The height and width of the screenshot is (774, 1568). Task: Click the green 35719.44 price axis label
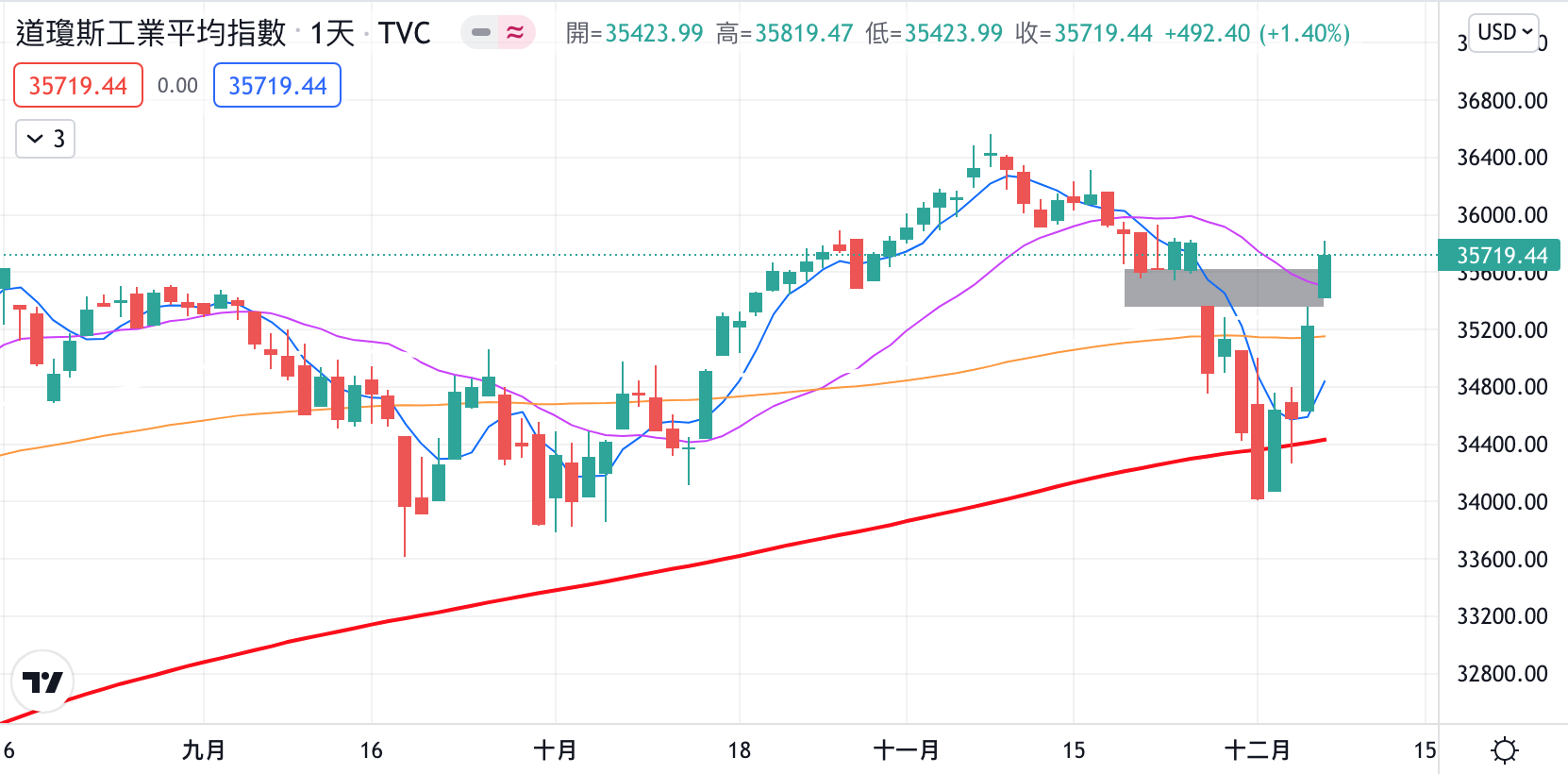click(1500, 256)
